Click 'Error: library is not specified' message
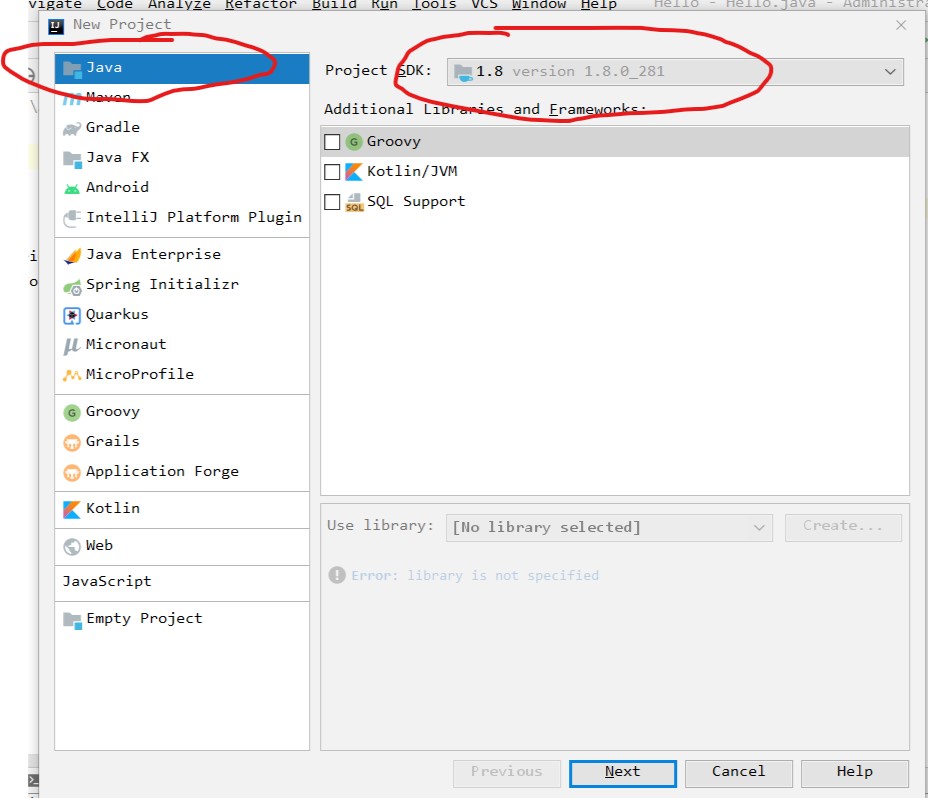This screenshot has height=798, width=928. [x=475, y=575]
